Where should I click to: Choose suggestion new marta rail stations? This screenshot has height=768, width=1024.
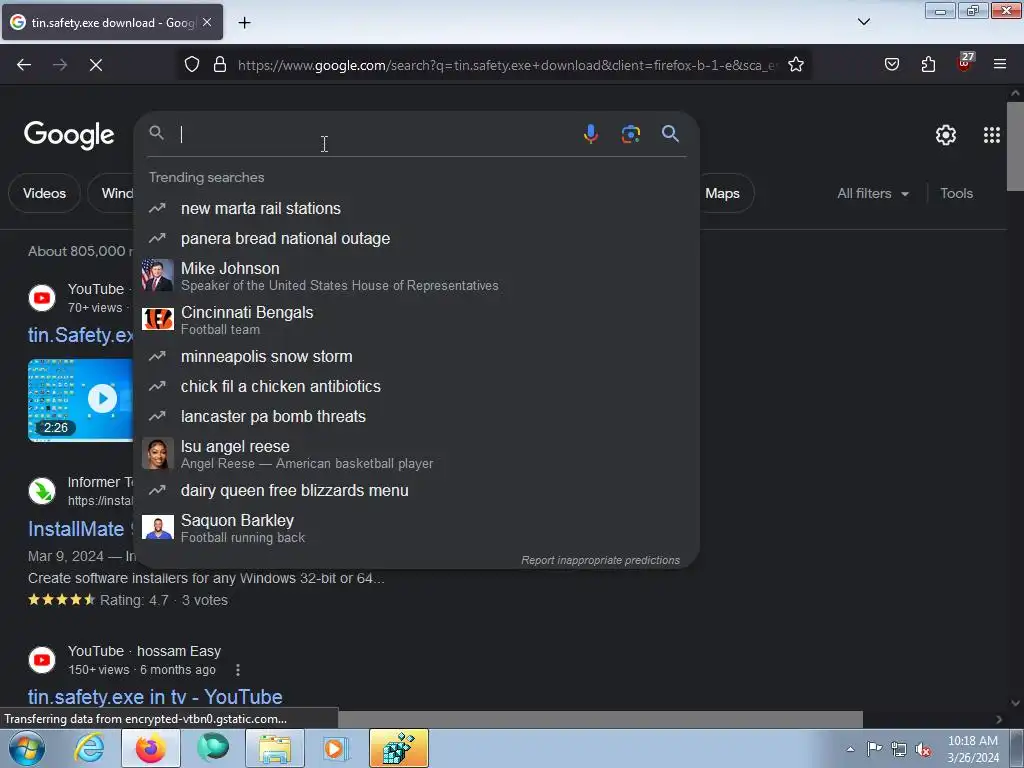point(416,208)
